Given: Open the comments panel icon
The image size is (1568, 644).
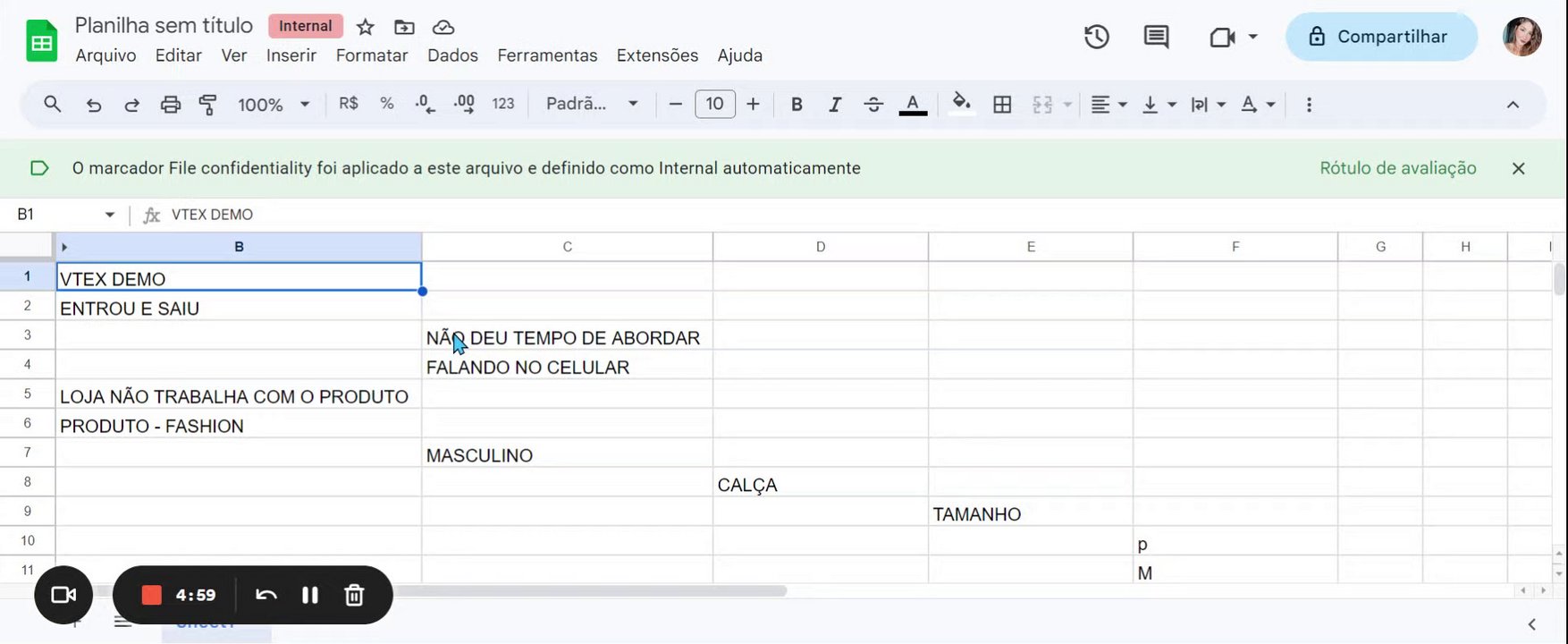Looking at the screenshot, I should tap(1156, 37).
